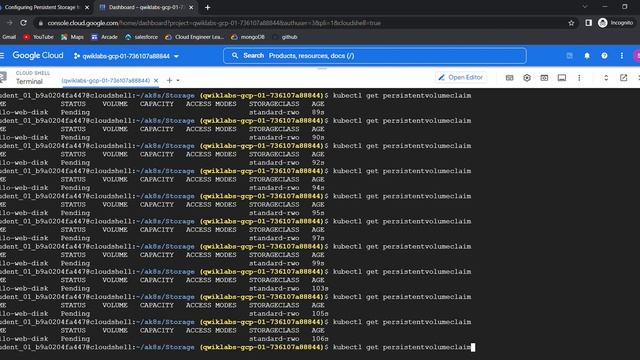Viewport: 640px width, 360px height.
Task: Activate Cloud Shell icon in blue header
Action: coord(569,56)
